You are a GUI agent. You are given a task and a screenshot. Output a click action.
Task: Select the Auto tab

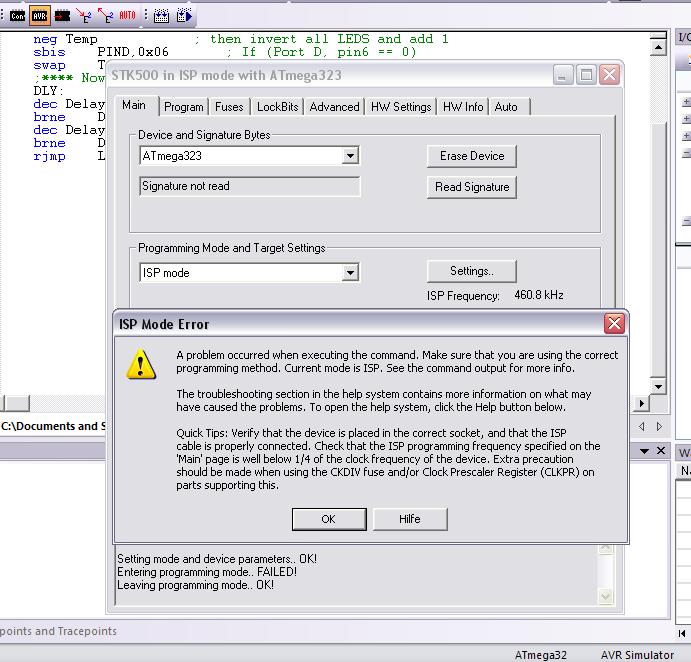[505, 107]
